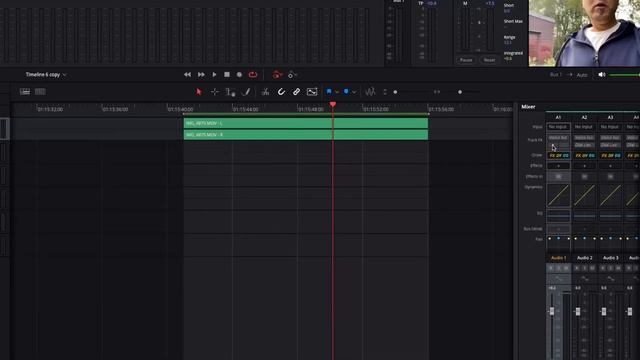The width and height of the screenshot is (640, 360).
Task: Toggle Effects In for channel A1
Action: (x=558, y=177)
